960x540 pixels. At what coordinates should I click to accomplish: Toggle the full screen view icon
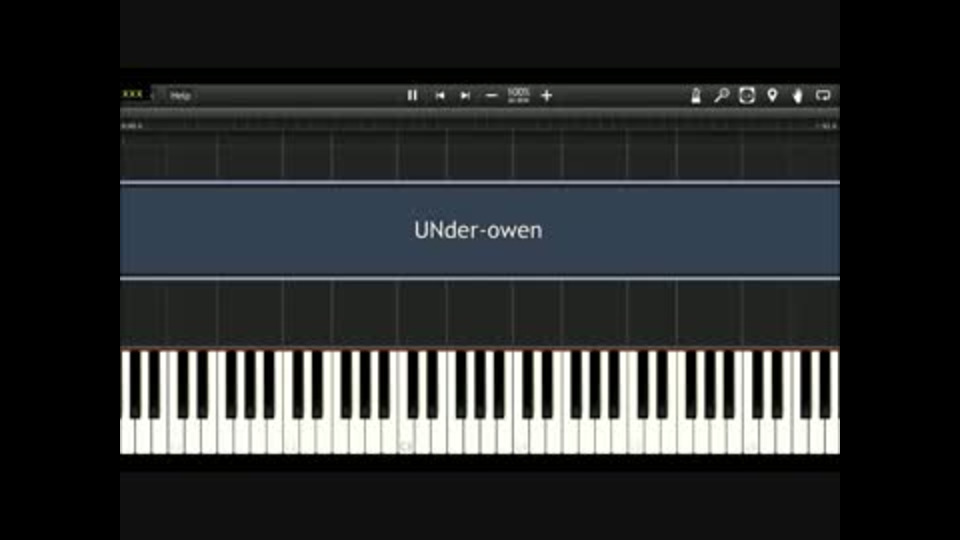point(747,96)
